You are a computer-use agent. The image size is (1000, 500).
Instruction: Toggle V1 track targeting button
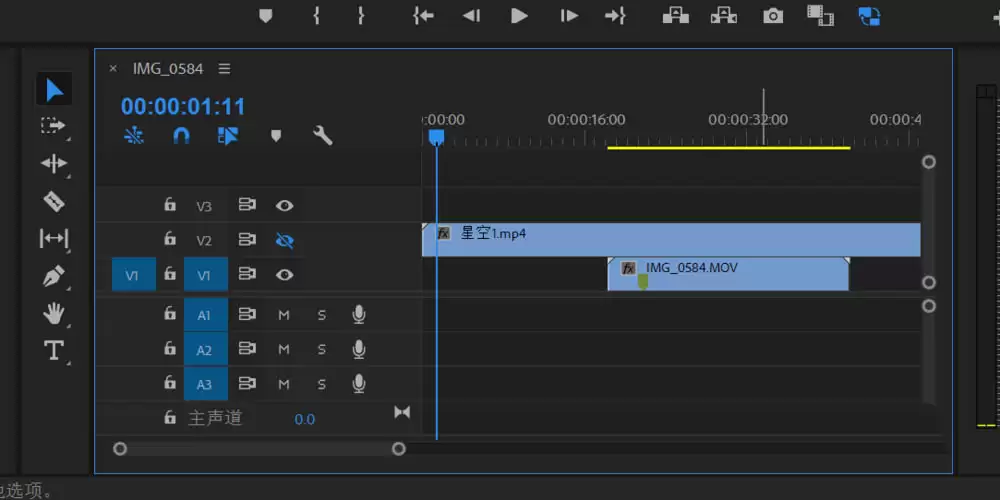pos(205,274)
